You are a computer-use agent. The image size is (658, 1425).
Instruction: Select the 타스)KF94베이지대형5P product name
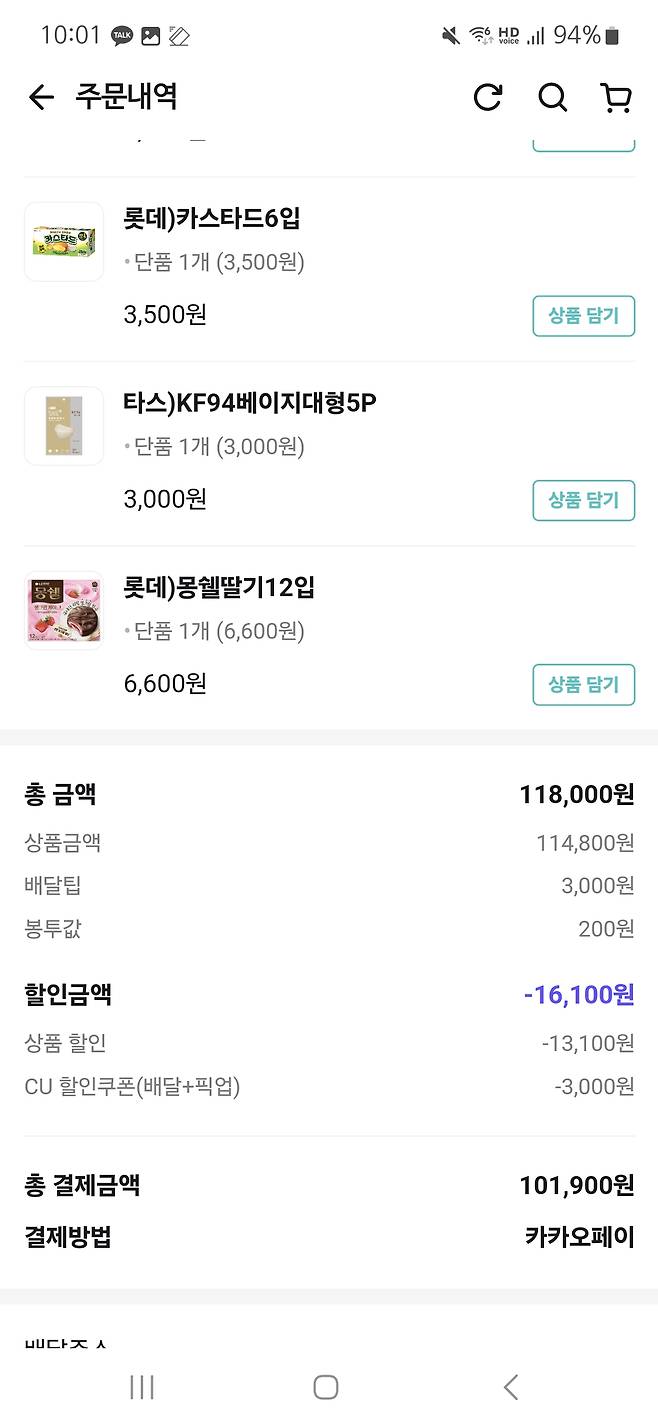pyautogui.click(x=250, y=403)
